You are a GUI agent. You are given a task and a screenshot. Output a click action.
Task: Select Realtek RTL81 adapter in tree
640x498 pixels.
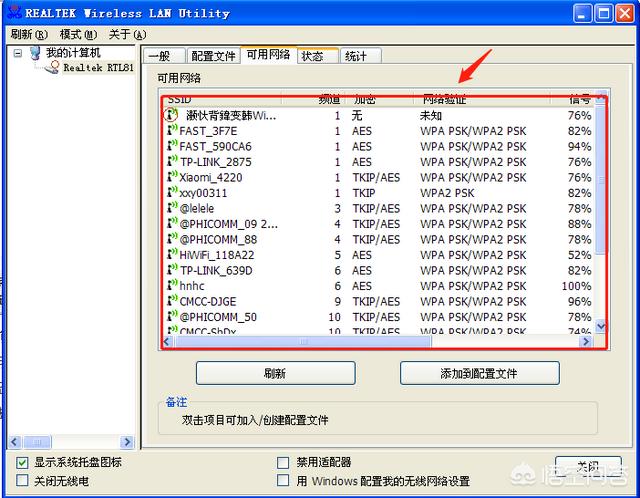pyautogui.click(x=98, y=68)
